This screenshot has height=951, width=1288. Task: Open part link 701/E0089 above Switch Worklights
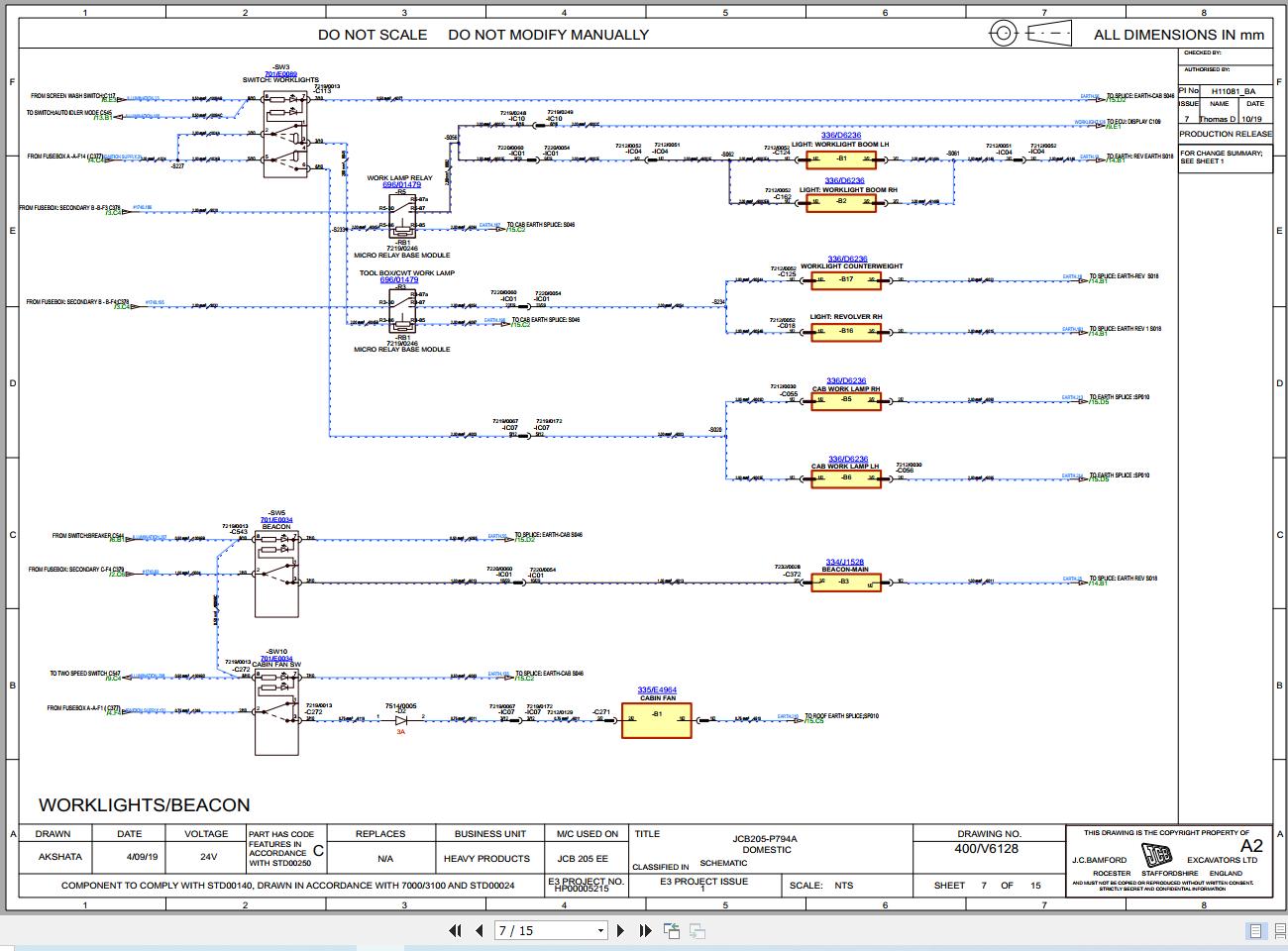click(x=280, y=74)
